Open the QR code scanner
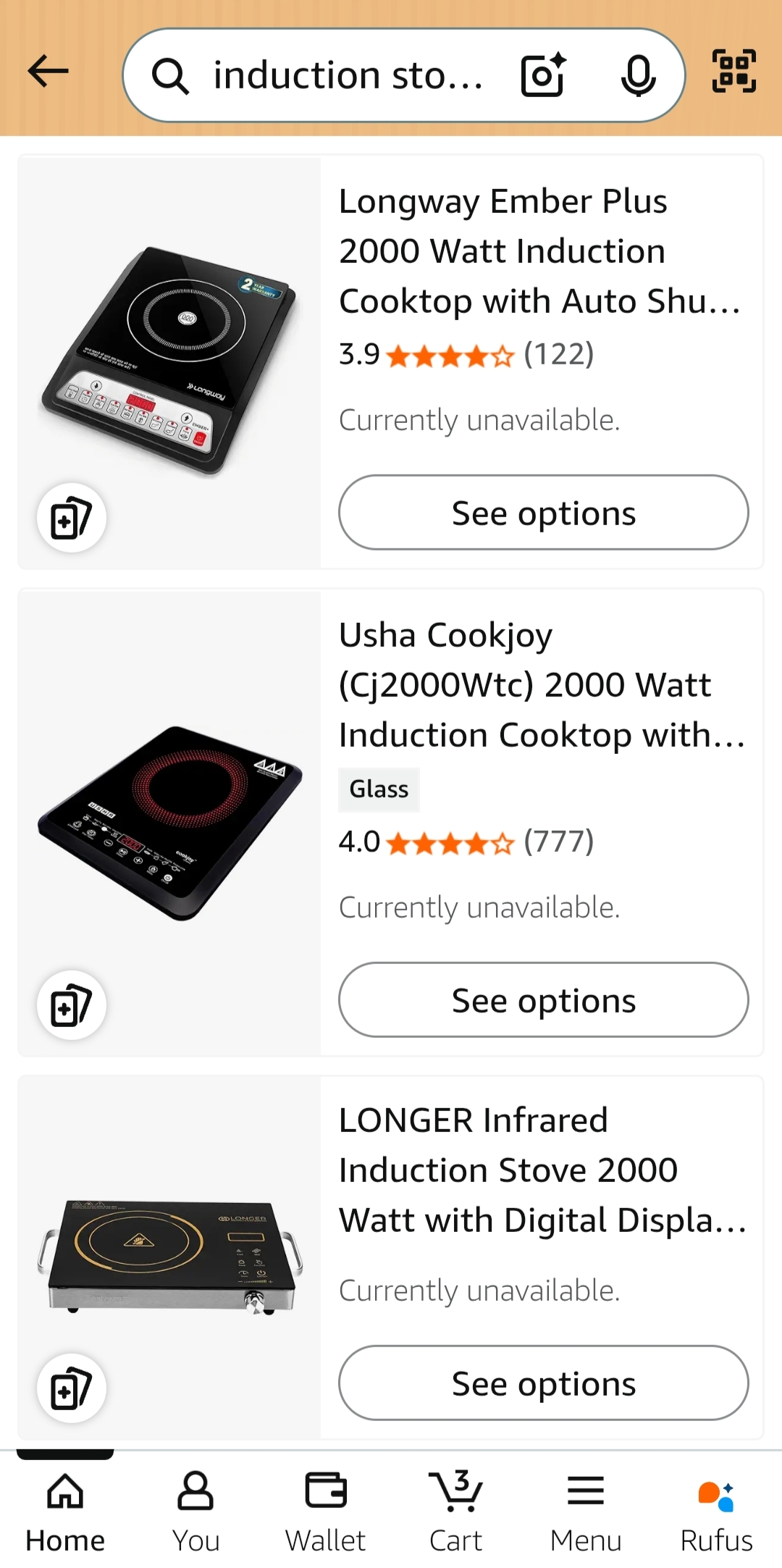Viewport: 782px width, 1568px height. (734, 72)
